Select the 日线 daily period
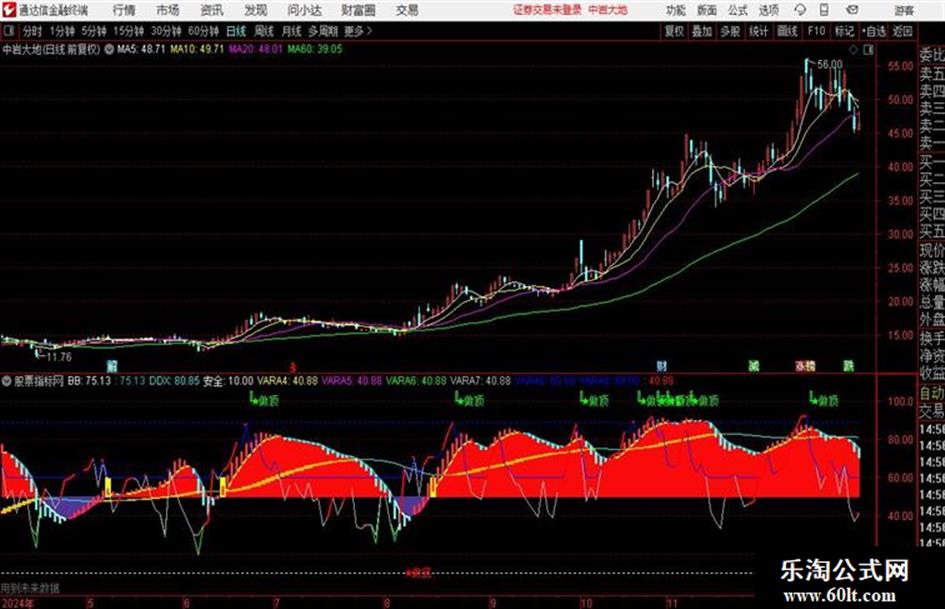 pos(236,31)
